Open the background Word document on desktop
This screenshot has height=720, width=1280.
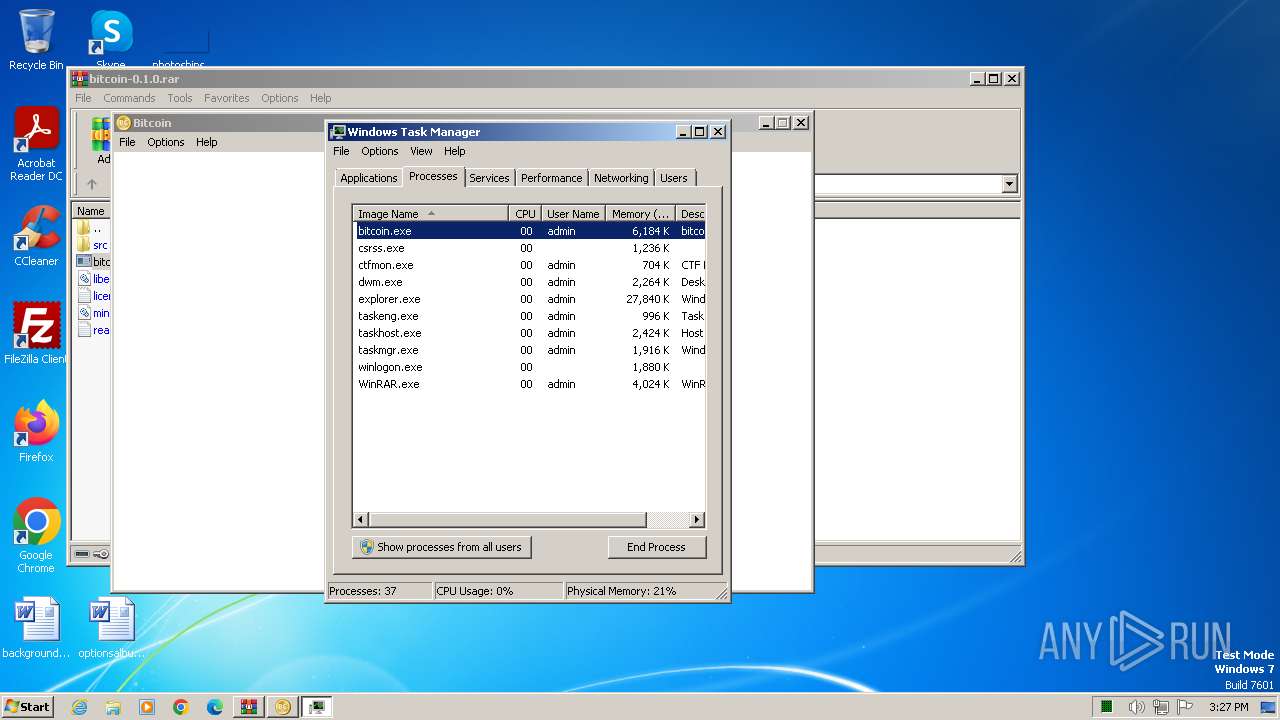pos(36,628)
